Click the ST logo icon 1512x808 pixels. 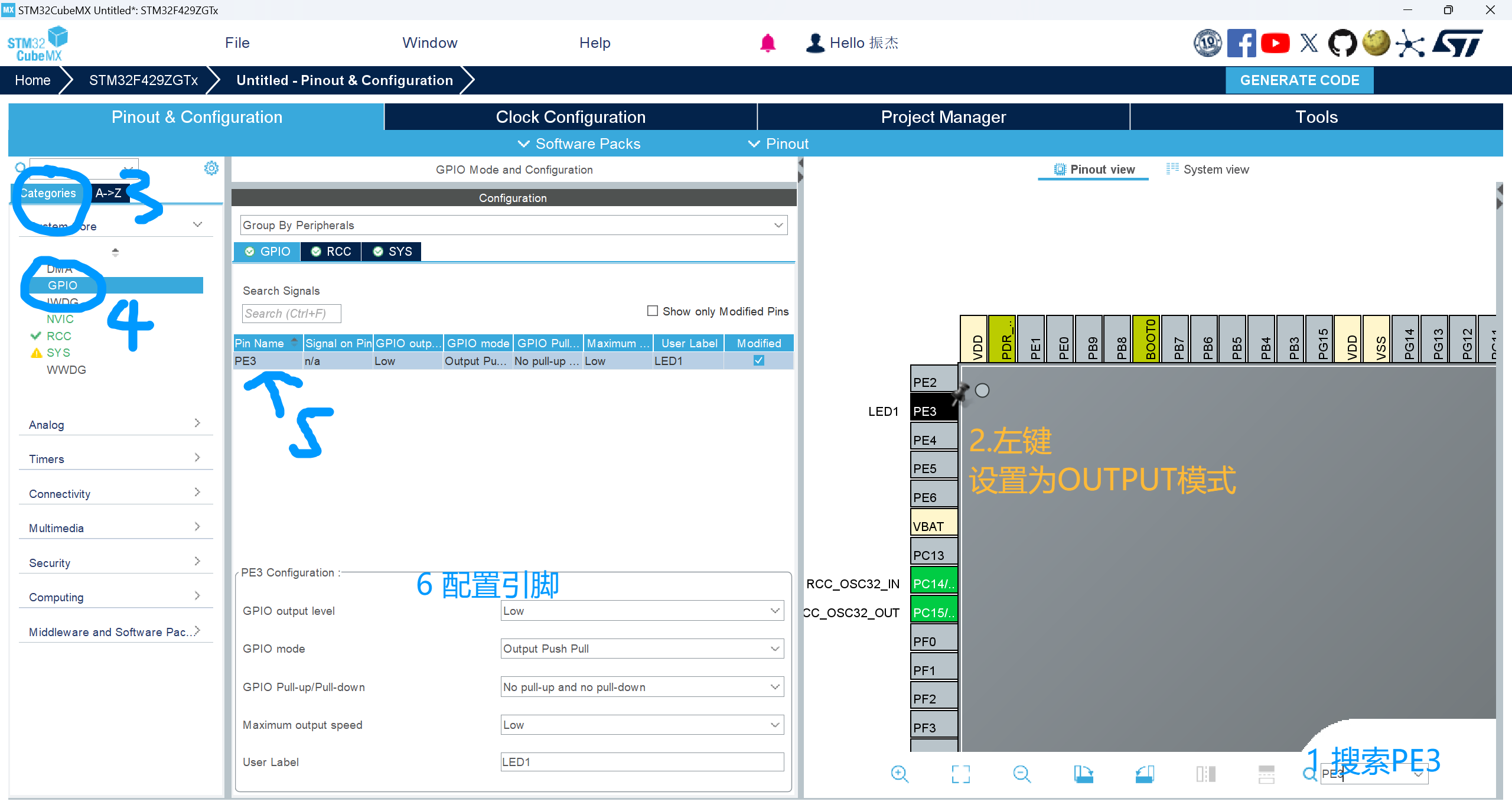point(1458,43)
